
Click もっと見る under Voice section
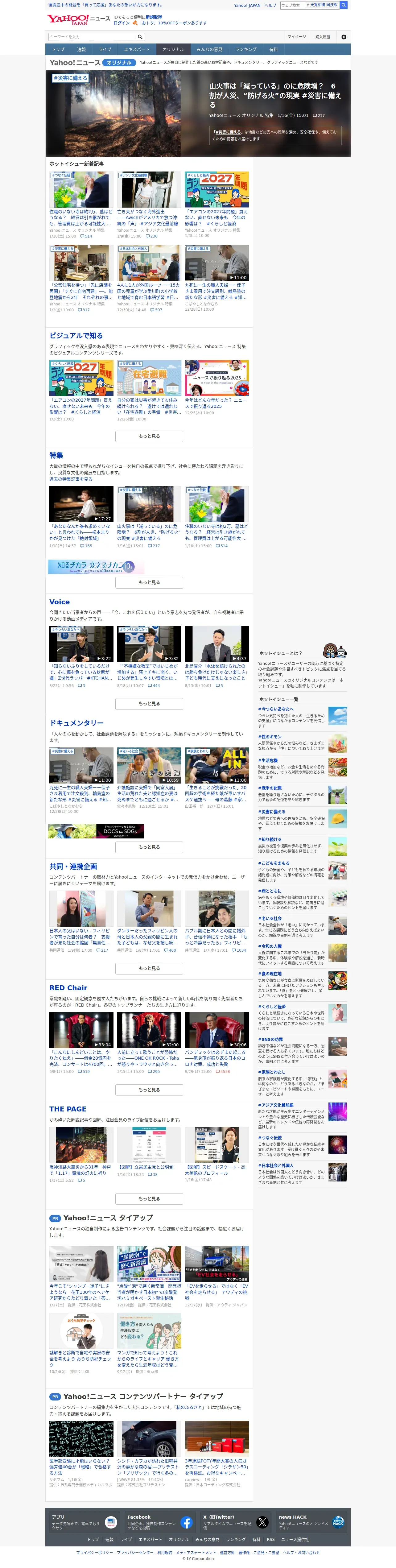(149, 703)
